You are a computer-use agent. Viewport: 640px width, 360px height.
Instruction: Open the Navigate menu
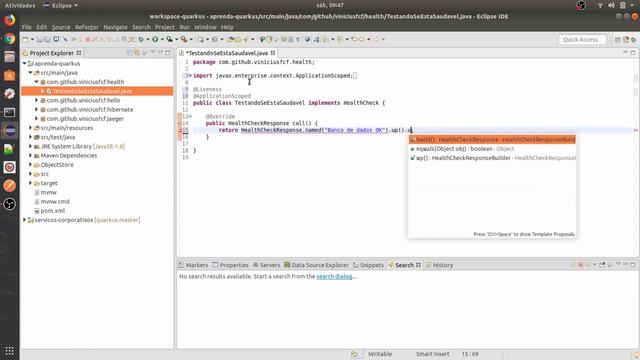click(116, 27)
